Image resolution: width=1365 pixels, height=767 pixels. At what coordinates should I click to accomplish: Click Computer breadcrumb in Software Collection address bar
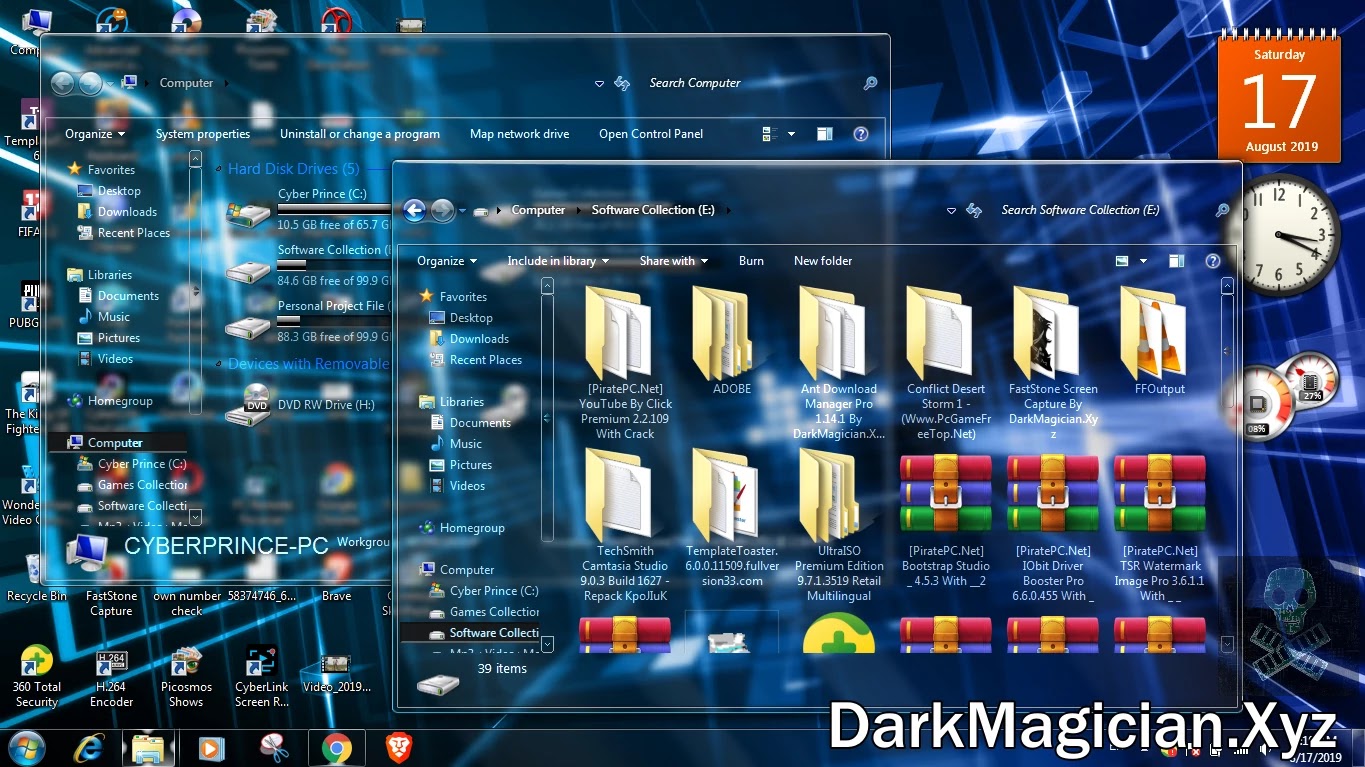coord(538,210)
